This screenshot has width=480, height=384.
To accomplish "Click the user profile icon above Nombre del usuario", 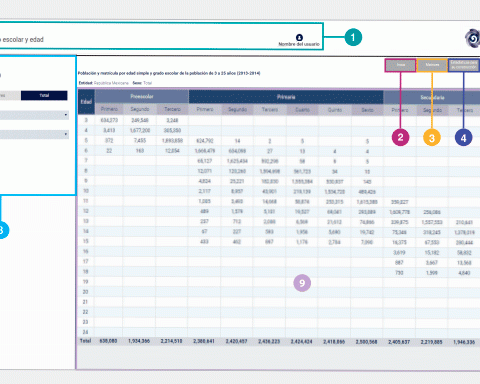I will pos(299,37).
